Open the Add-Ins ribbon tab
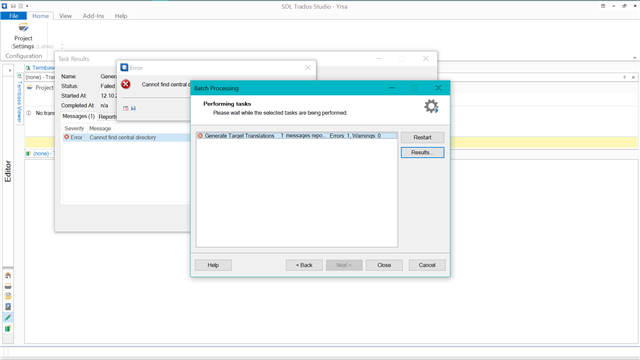 93,16
